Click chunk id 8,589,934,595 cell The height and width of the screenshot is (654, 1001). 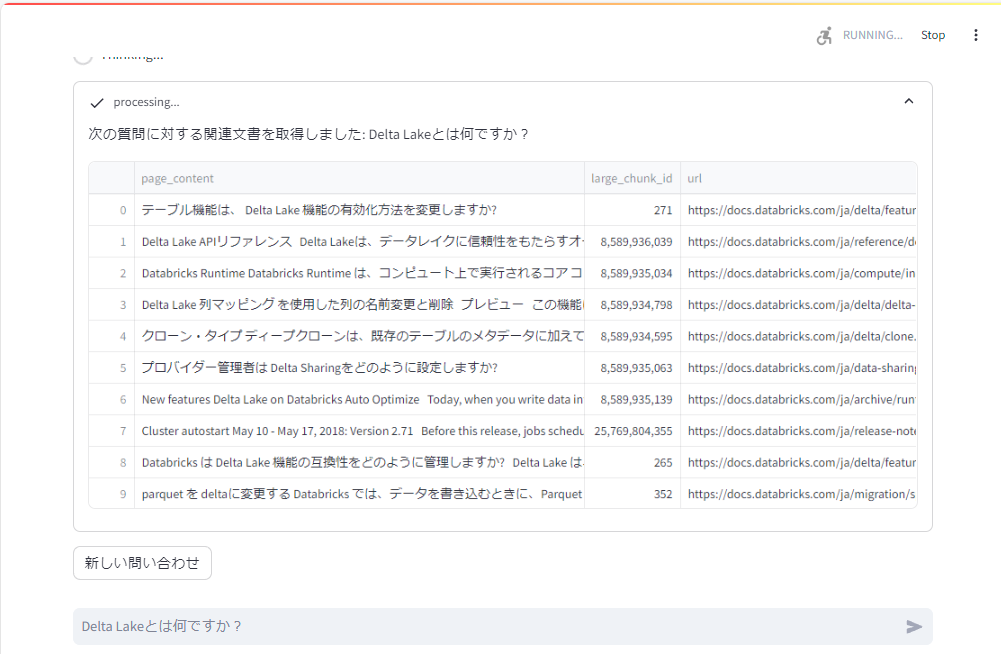(x=632, y=336)
